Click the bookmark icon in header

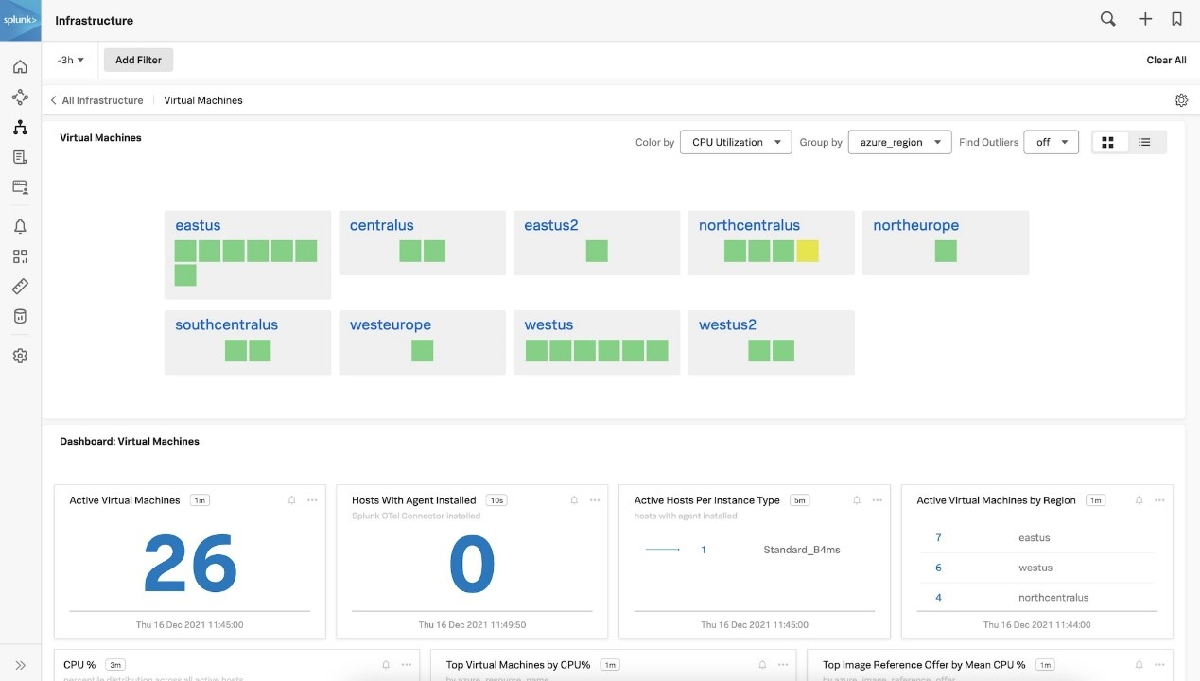[1177, 19]
